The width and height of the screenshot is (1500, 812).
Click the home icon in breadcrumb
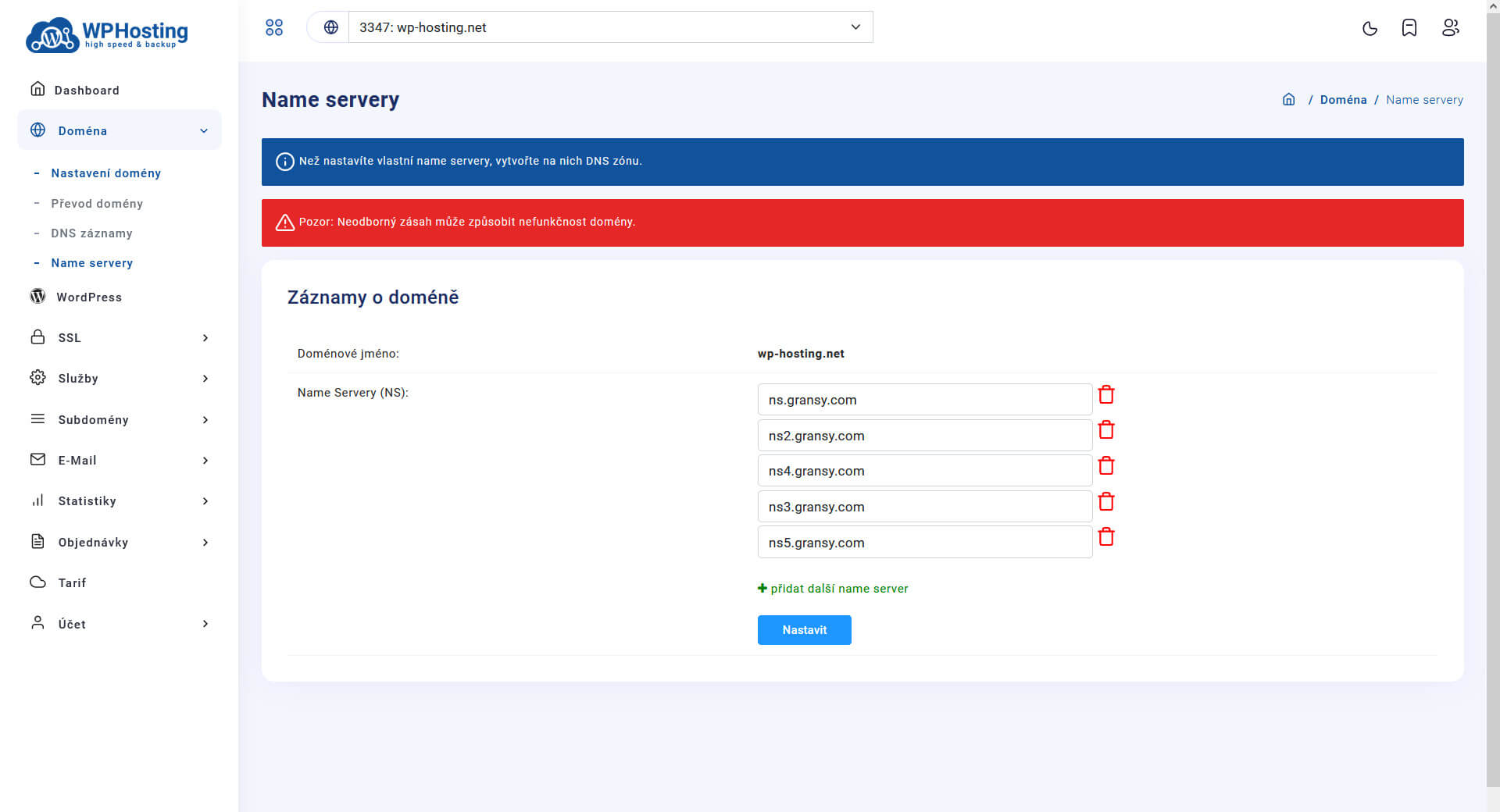tap(1289, 99)
